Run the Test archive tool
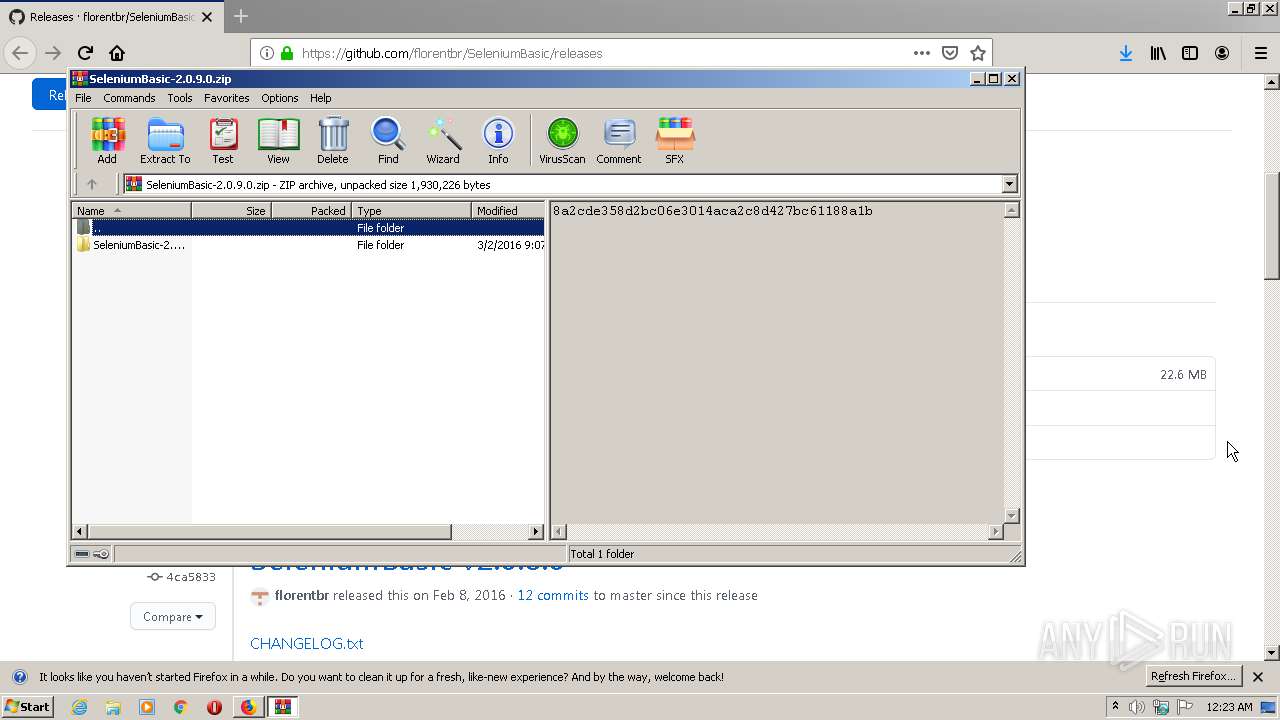The height and width of the screenshot is (720, 1280). pyautogui.click(x=223, y=140)
